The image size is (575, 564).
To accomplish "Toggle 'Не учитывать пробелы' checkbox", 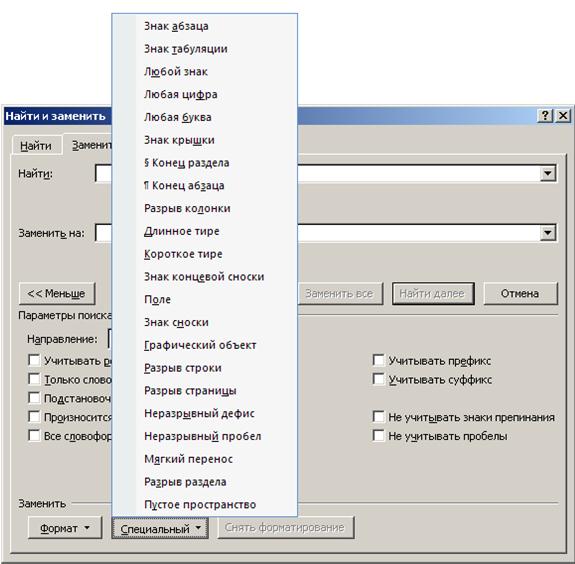I will point(378,436).
